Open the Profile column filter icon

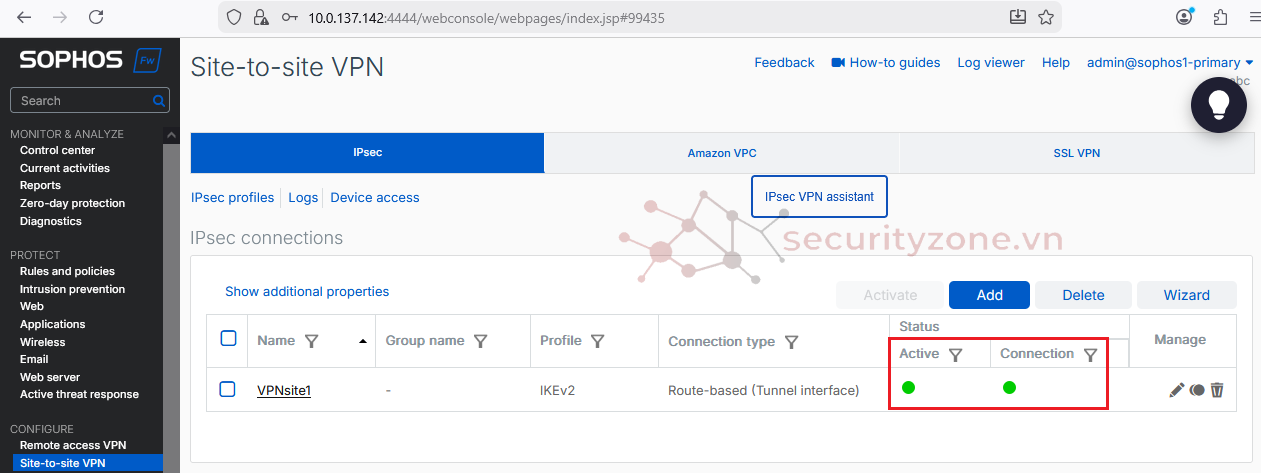point(597,341)
